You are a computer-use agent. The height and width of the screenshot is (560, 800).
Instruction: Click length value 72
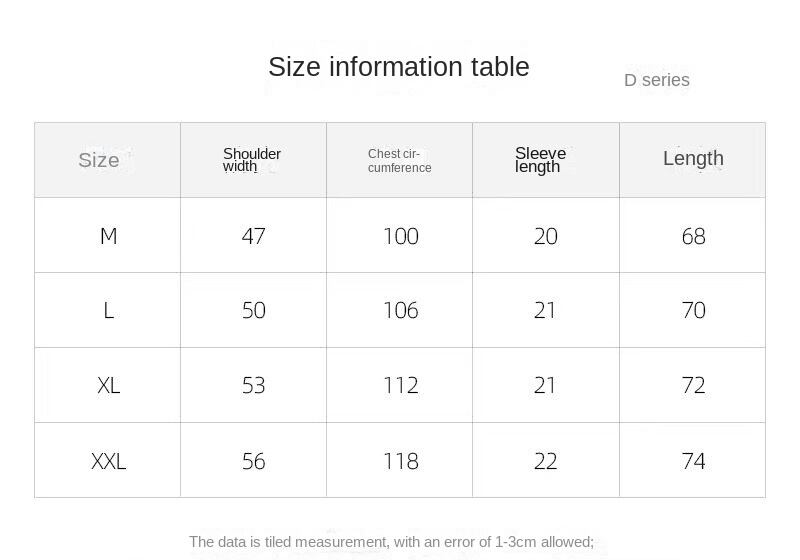pyautogui.click(x=693, y=385)
